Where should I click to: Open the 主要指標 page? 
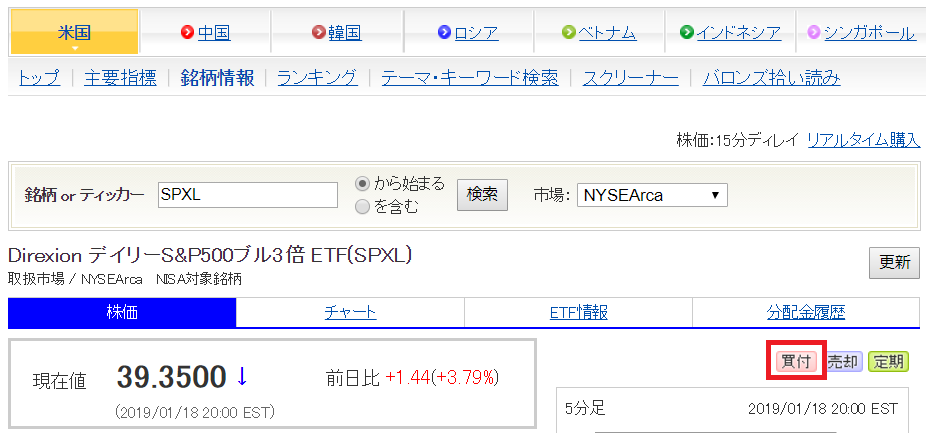pyautogui.click(x=120, y=77)
